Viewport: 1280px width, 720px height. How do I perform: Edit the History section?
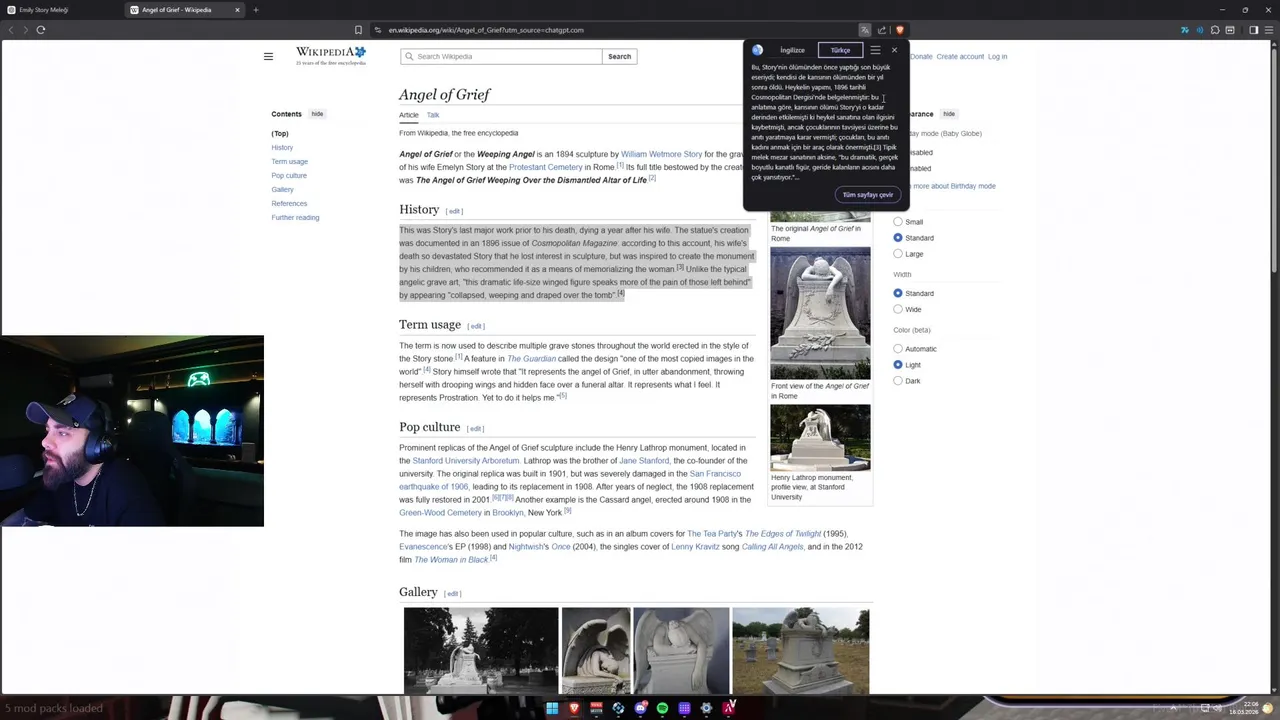[454, 212]
